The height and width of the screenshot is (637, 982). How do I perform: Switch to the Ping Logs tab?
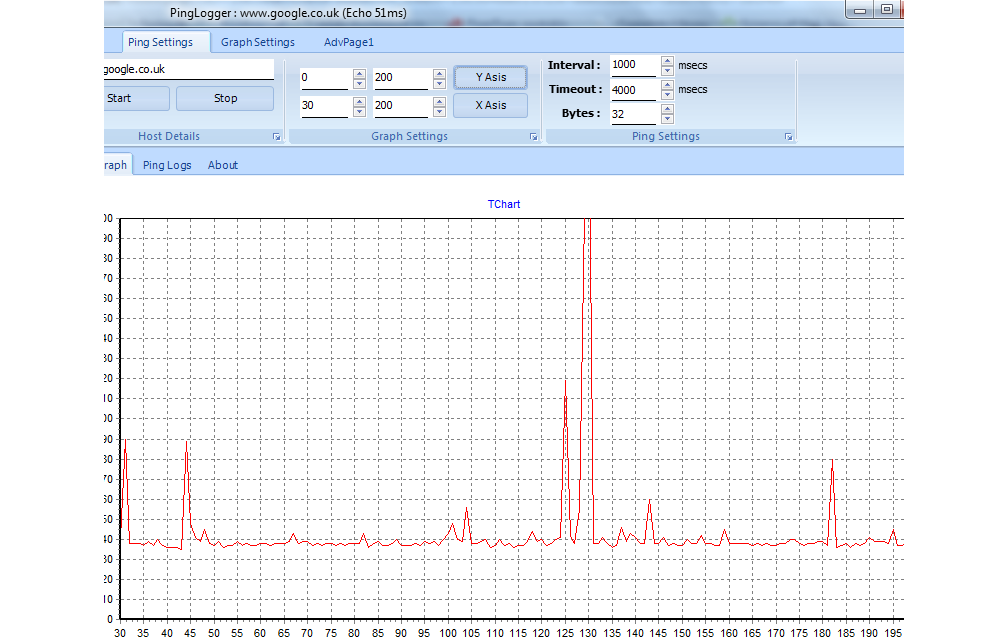pos(167,165)
